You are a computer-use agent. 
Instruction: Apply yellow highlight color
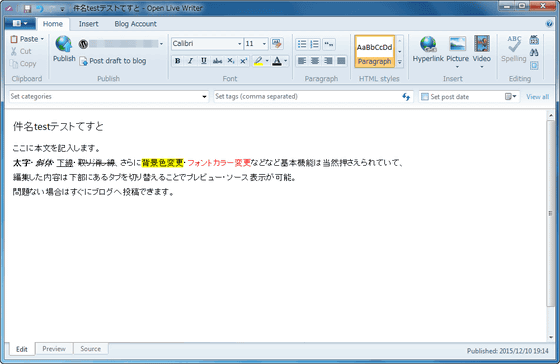(258, 61)
